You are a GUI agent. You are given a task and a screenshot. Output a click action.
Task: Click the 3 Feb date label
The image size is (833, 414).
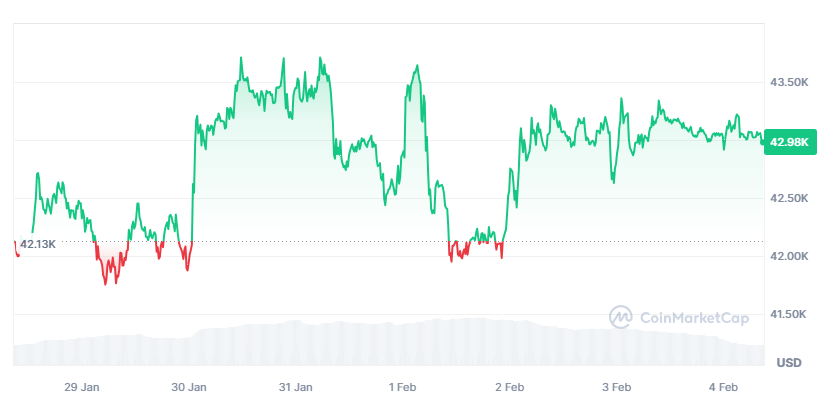point(617,386)
